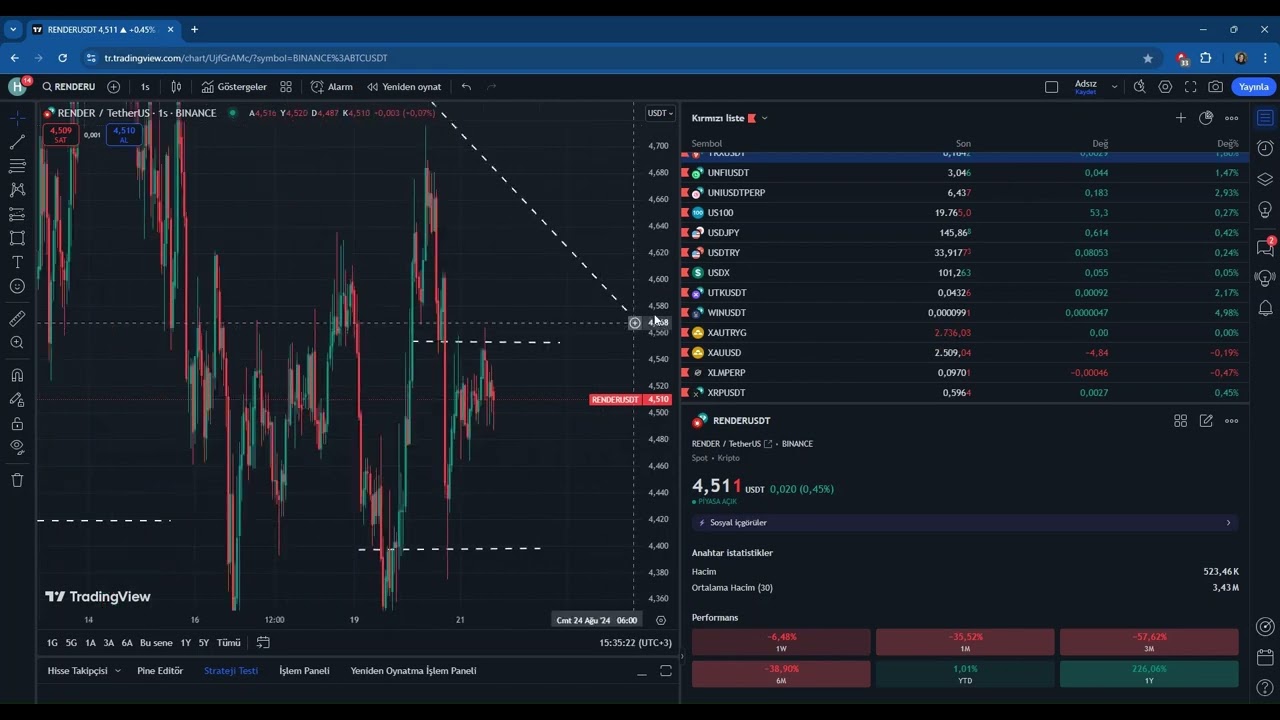
Task: Open the USDT currency dropdown on price axis
Action: (660, 113)
